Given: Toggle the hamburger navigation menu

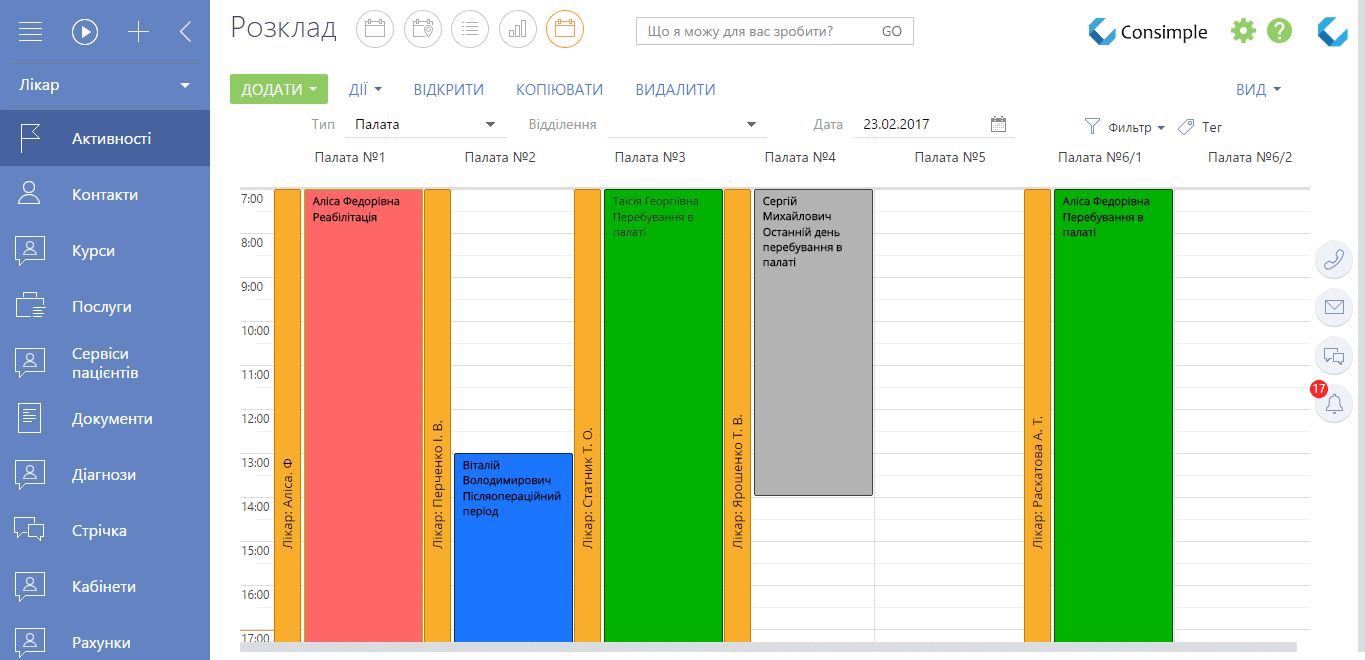Looking at the screenshot, I should (30, 32).
